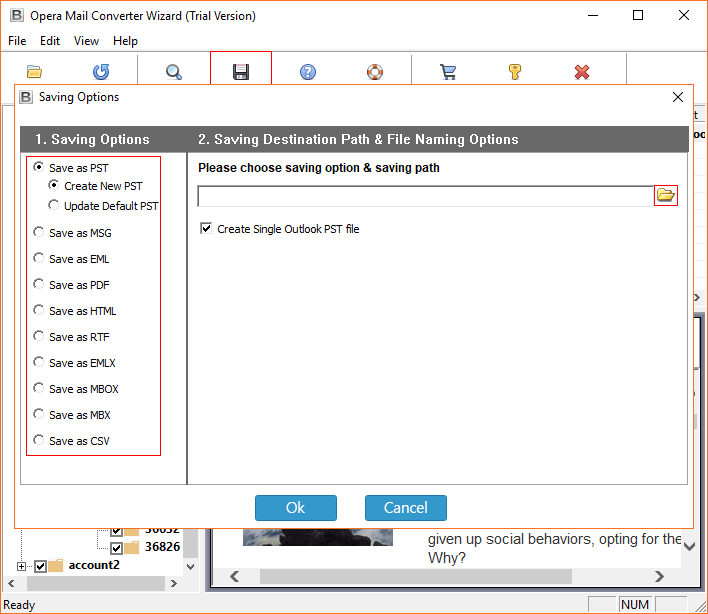The image size is (708, 614).
Task: Click folder icon beside 36826
Action: click(x=131, y=547)
